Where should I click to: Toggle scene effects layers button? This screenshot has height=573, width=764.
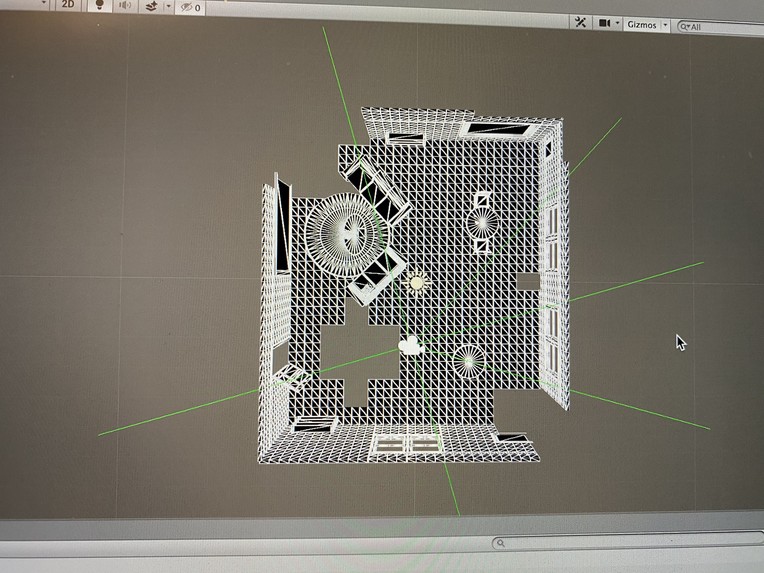point(152,6)
